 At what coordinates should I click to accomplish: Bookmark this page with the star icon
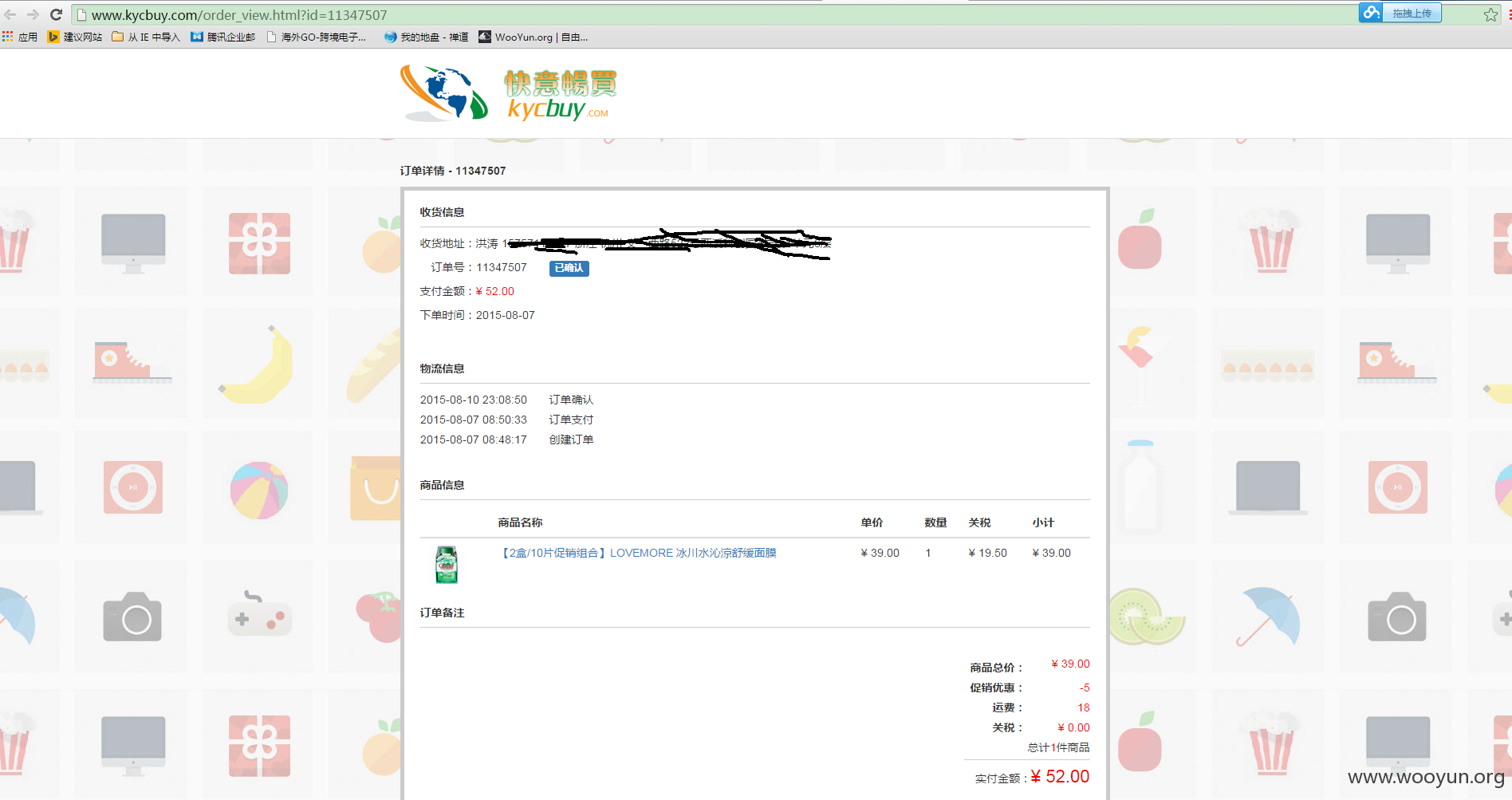click(x=1490, y=14)
